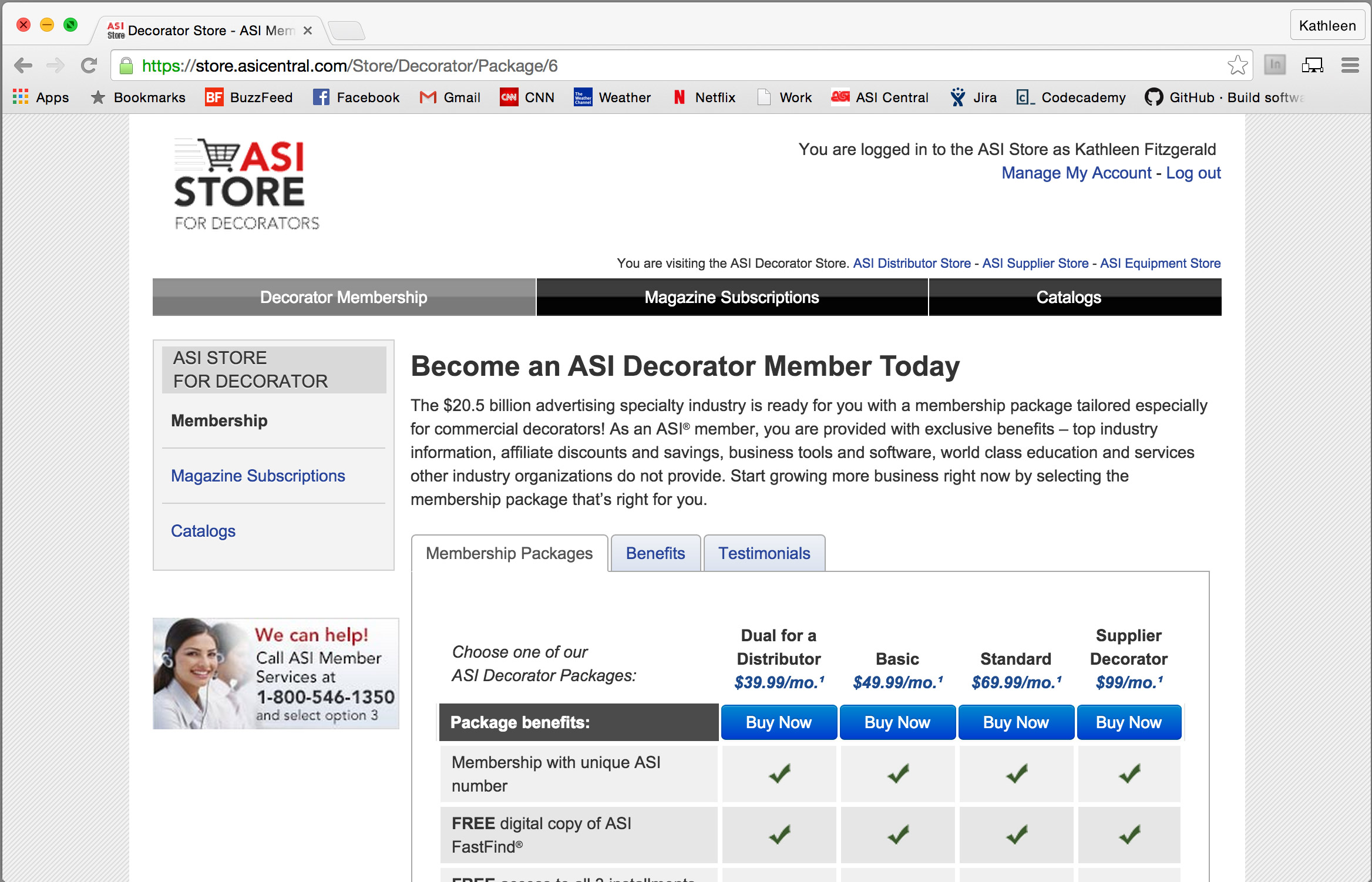Bookmark this page with the star icon
The height and width of the screenshot is (882, 1372).
pyautogui.click(x=1239, y=65)
